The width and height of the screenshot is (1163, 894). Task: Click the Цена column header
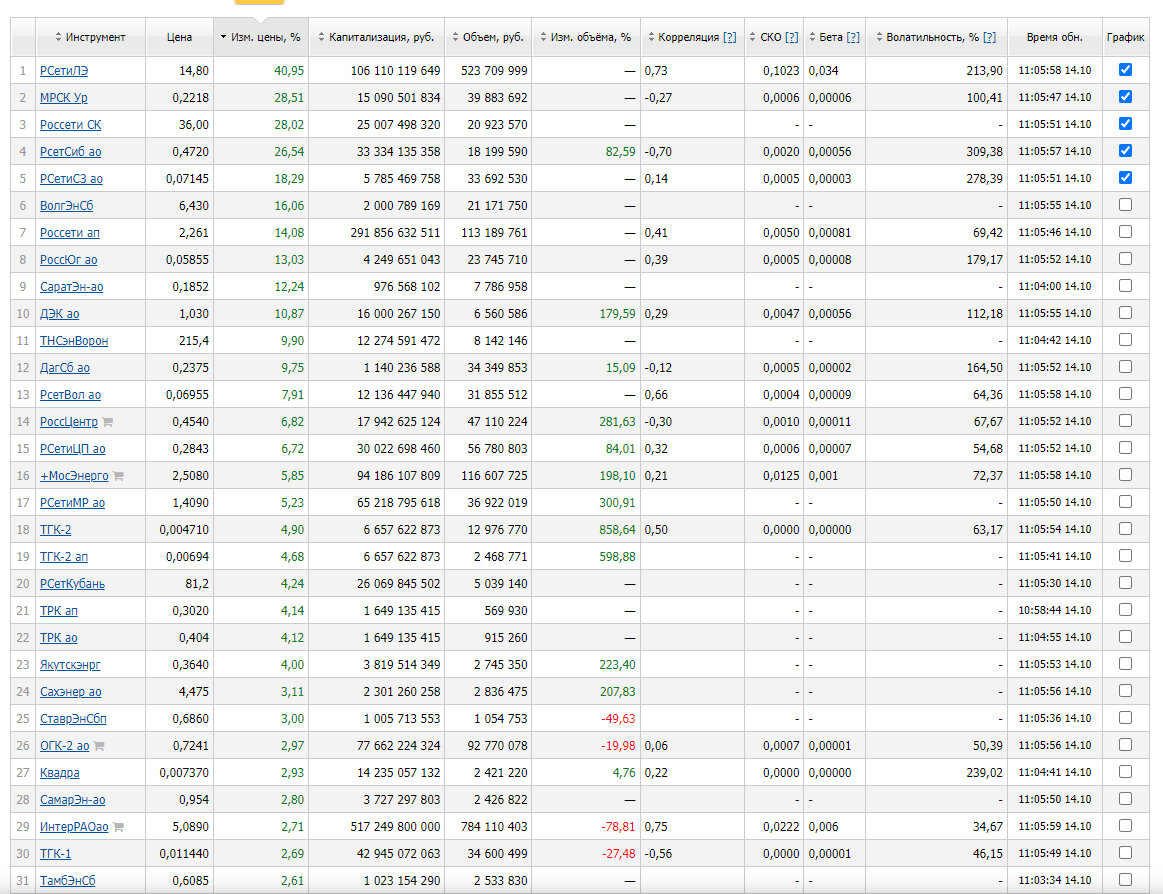coord(179,37)
